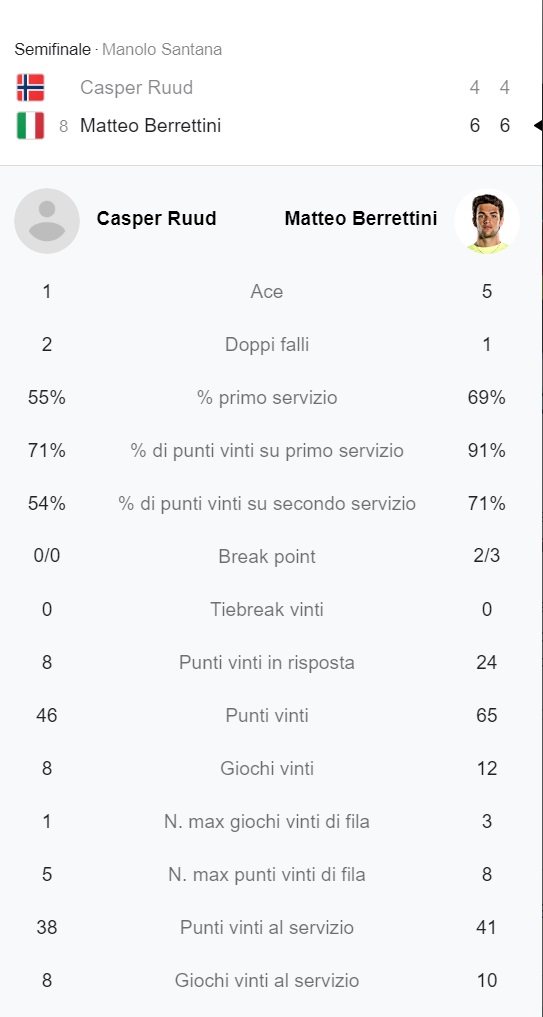Screen dimensions: 543x1017
Task: Click the Semifinale round label
Action: [53, 49]
